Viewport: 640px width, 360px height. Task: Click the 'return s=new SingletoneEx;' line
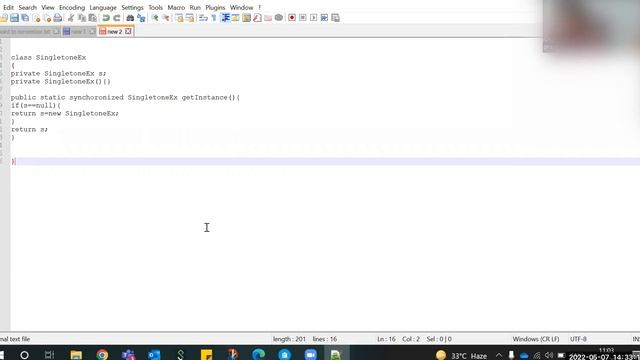tap(64, 113)
